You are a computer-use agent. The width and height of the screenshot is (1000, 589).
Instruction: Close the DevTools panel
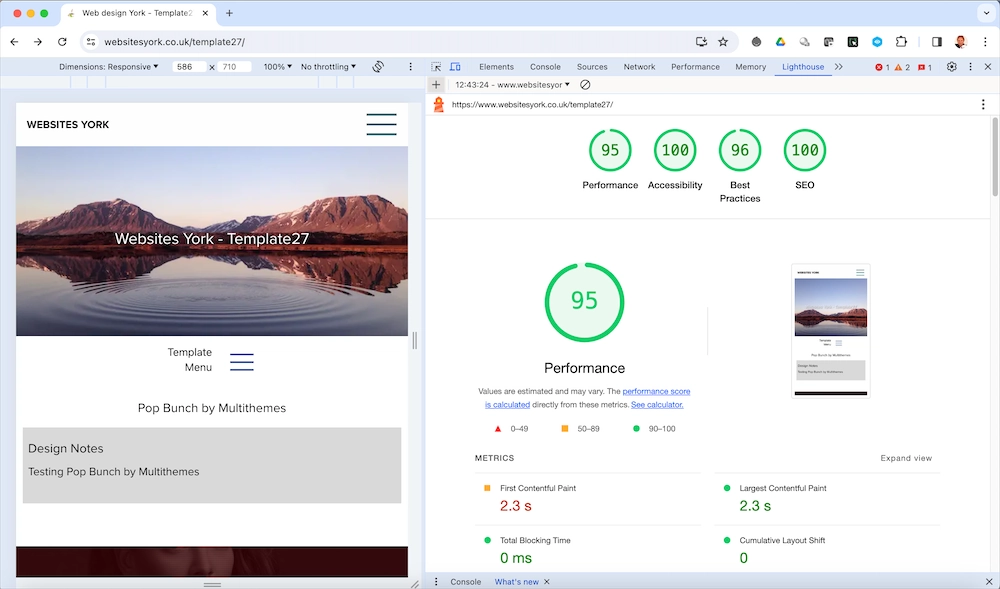pos(988,67)
